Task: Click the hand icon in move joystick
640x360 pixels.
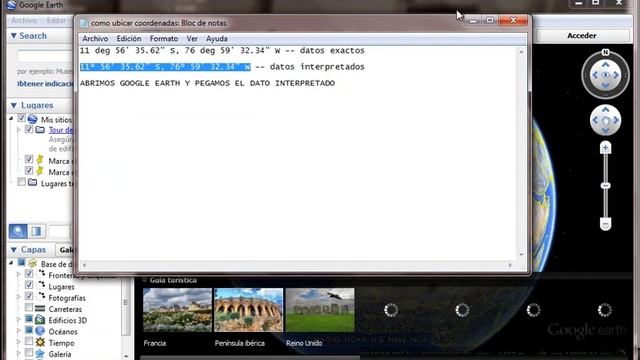Action: (x=605, y=120)
